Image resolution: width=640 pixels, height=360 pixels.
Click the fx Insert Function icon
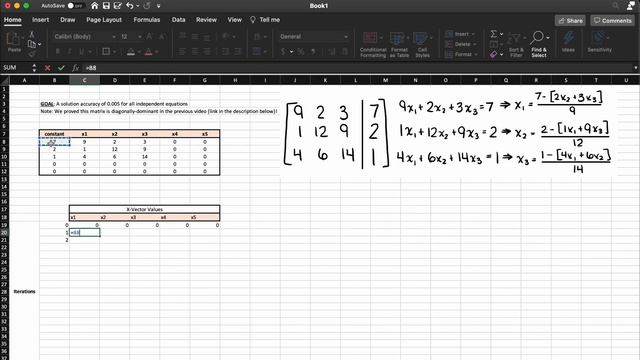pos(75,68)
